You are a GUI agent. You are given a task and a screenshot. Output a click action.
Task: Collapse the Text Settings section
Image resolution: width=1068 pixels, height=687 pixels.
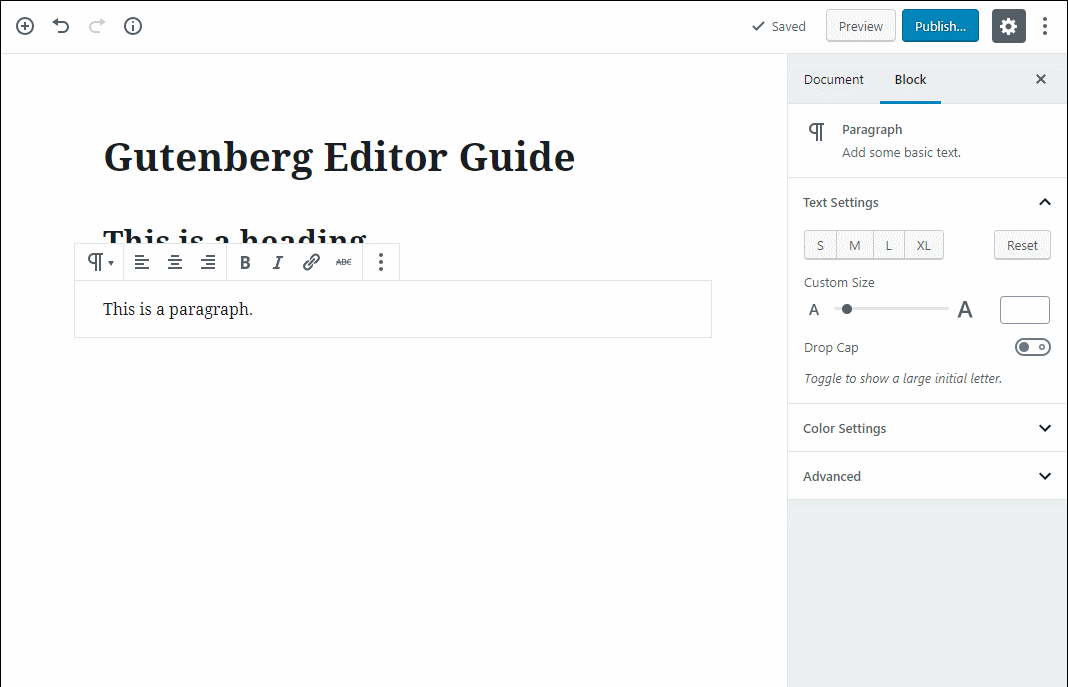(x=927, y=202)
